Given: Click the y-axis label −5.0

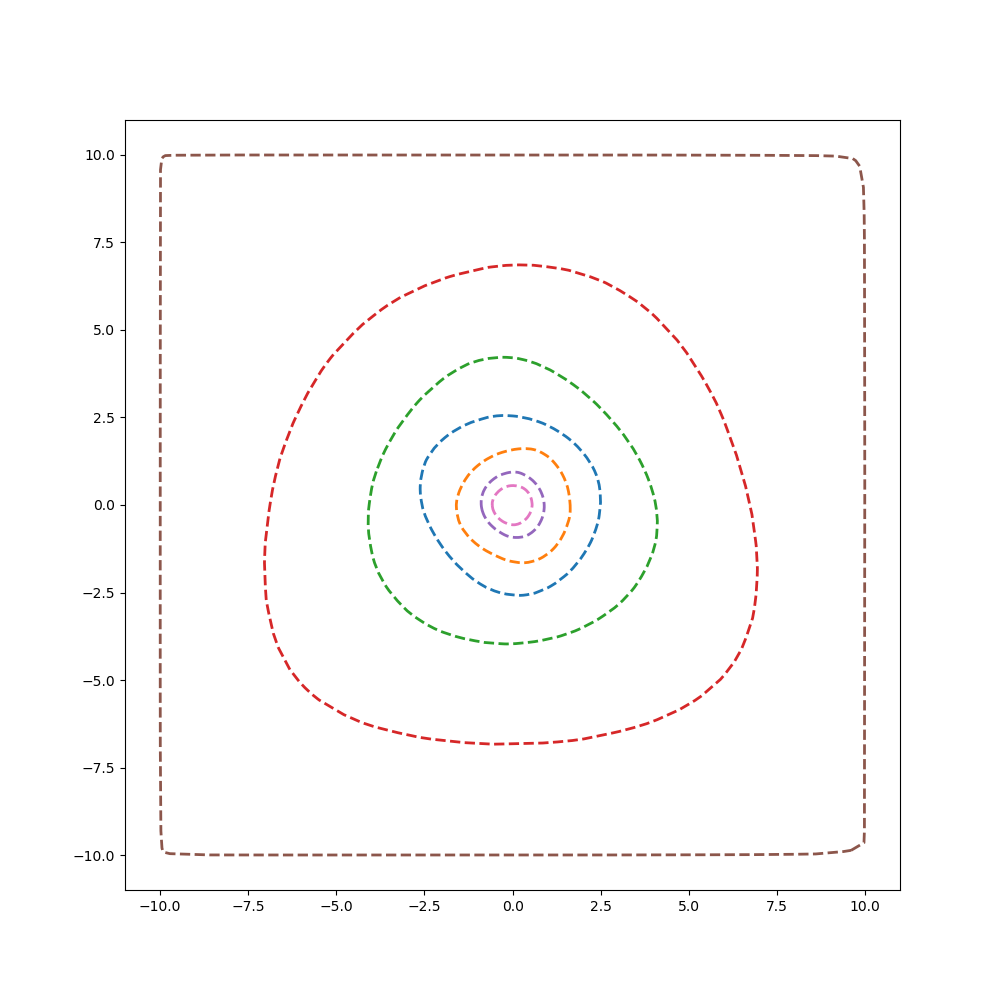Looking at the screenshot, I should (x=99, y=680).
